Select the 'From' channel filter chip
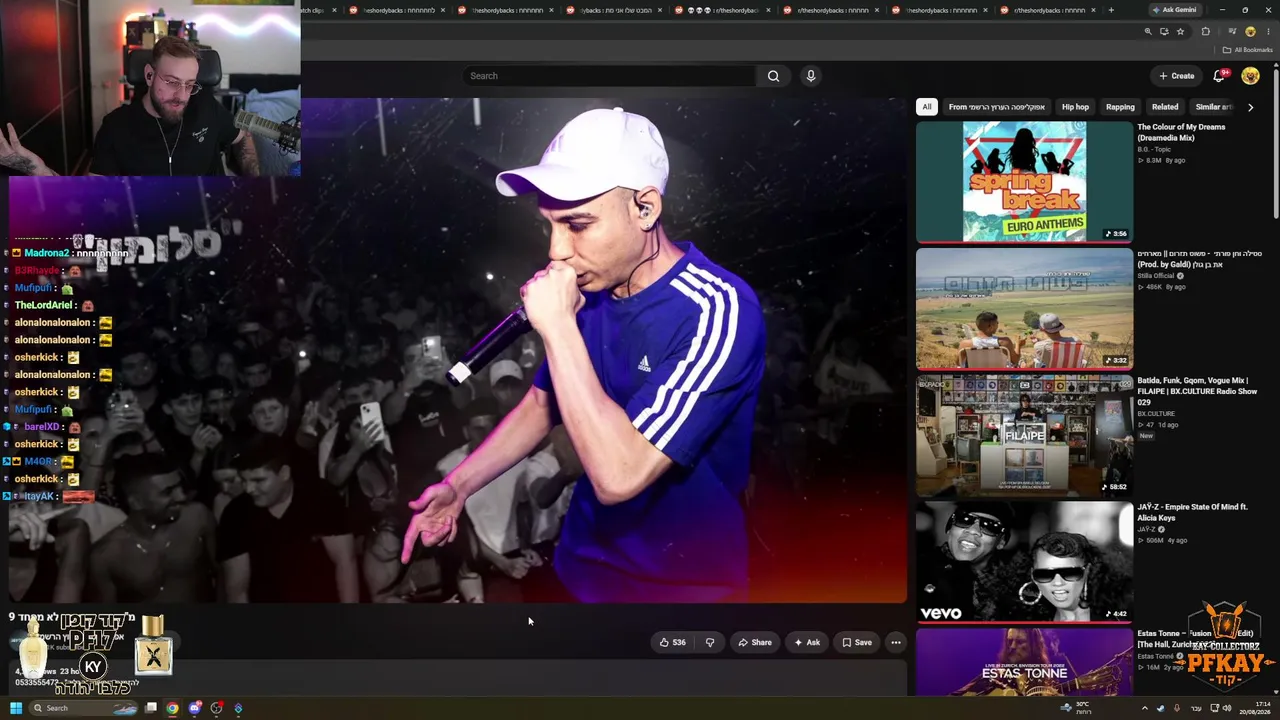This screenshot has height=720, width=1280. (996, 107)
